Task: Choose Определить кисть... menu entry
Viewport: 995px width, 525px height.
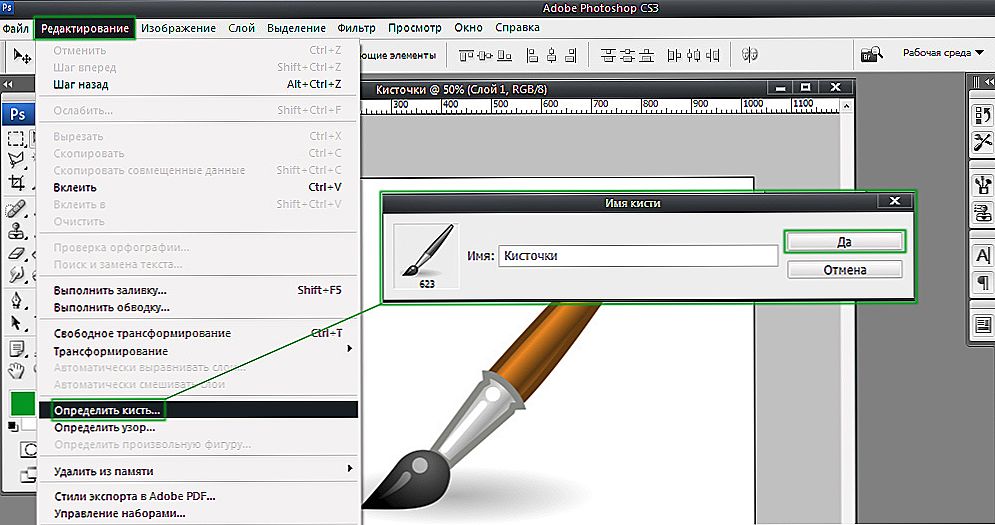Action: 198,410
